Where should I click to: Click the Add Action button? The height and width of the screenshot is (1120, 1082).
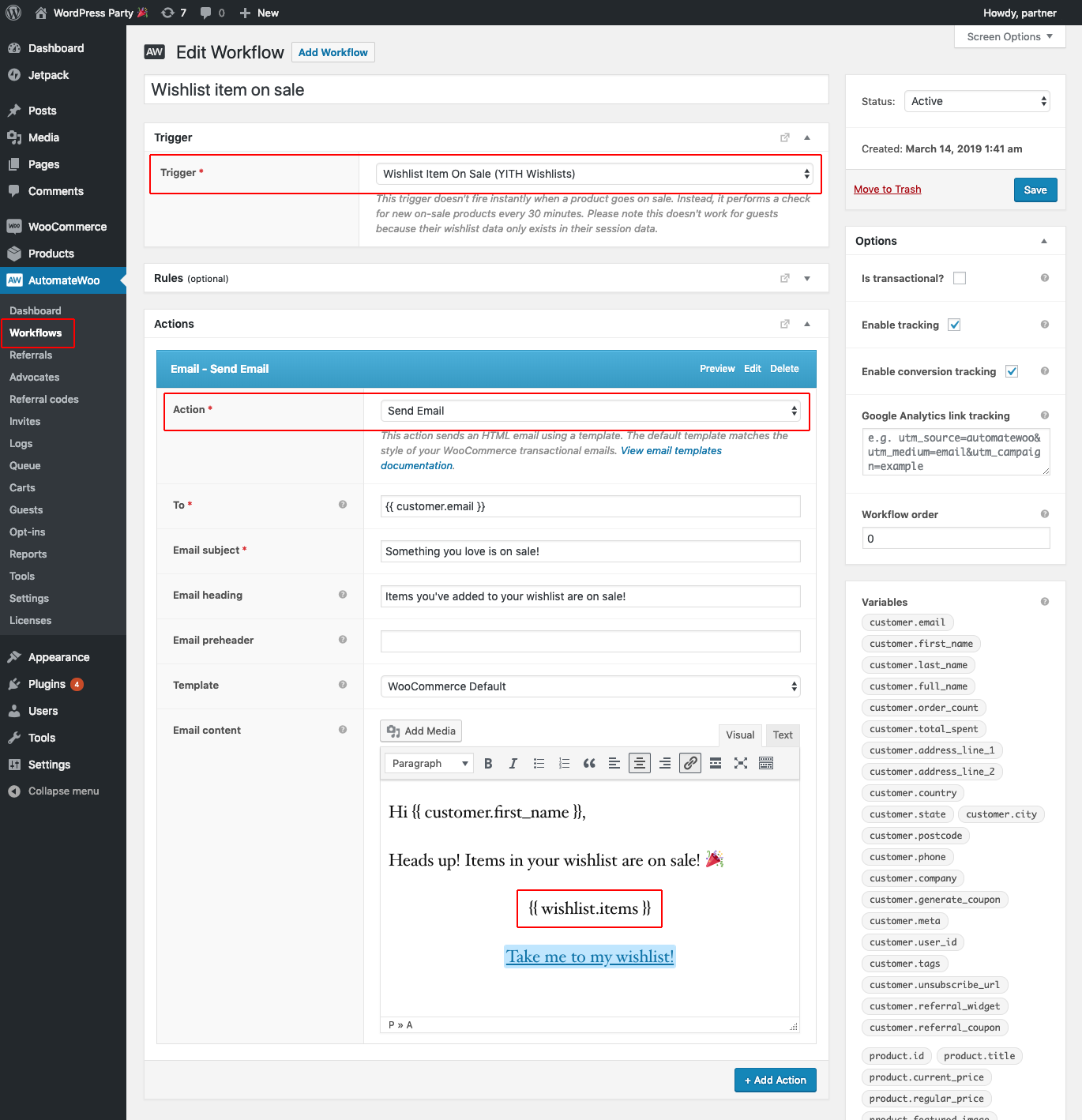(776, 1080)
